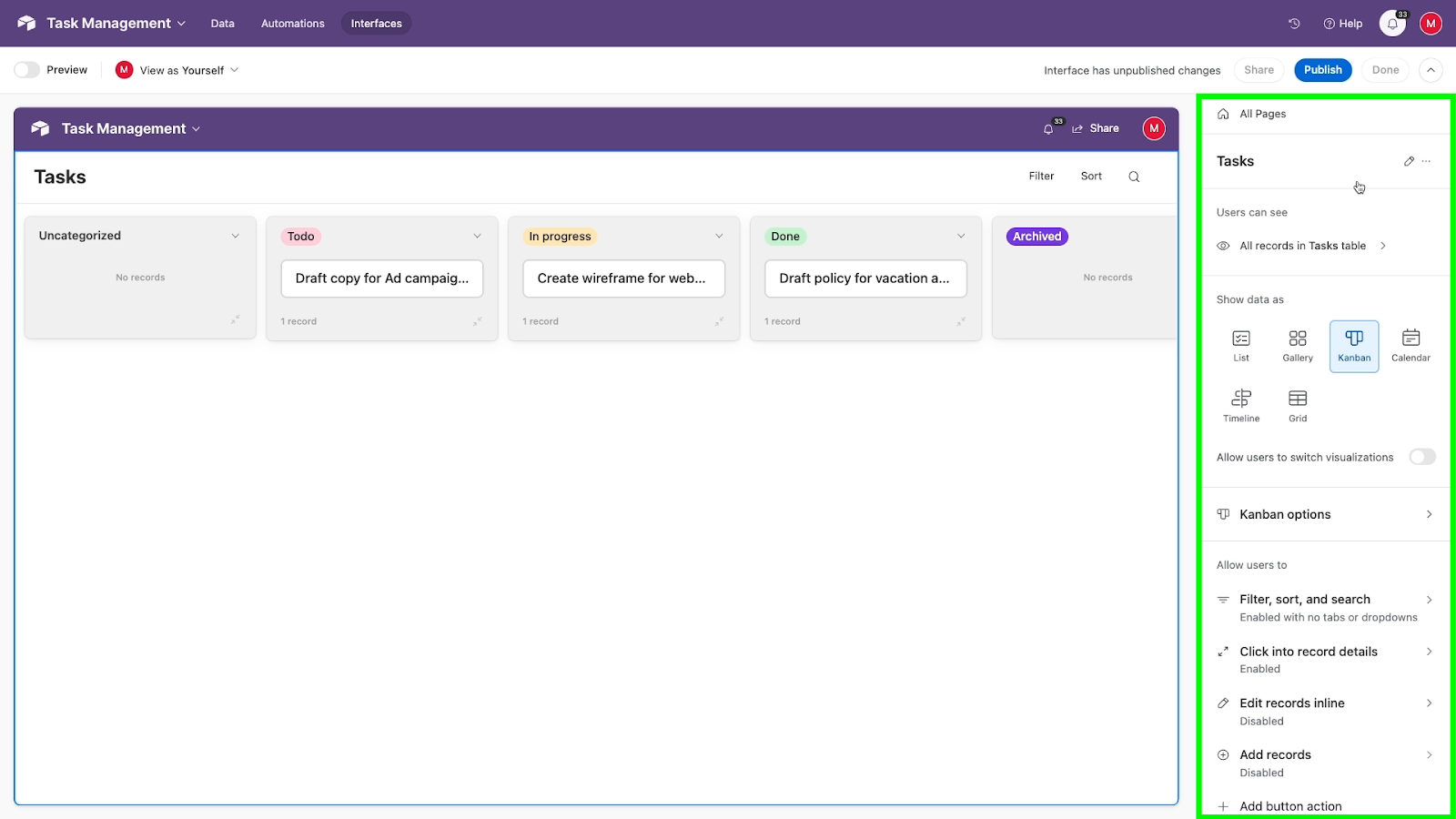This screenshot has height=819, width=1456.
Task: Select Timeline visualization
Action: [1241, 406]
